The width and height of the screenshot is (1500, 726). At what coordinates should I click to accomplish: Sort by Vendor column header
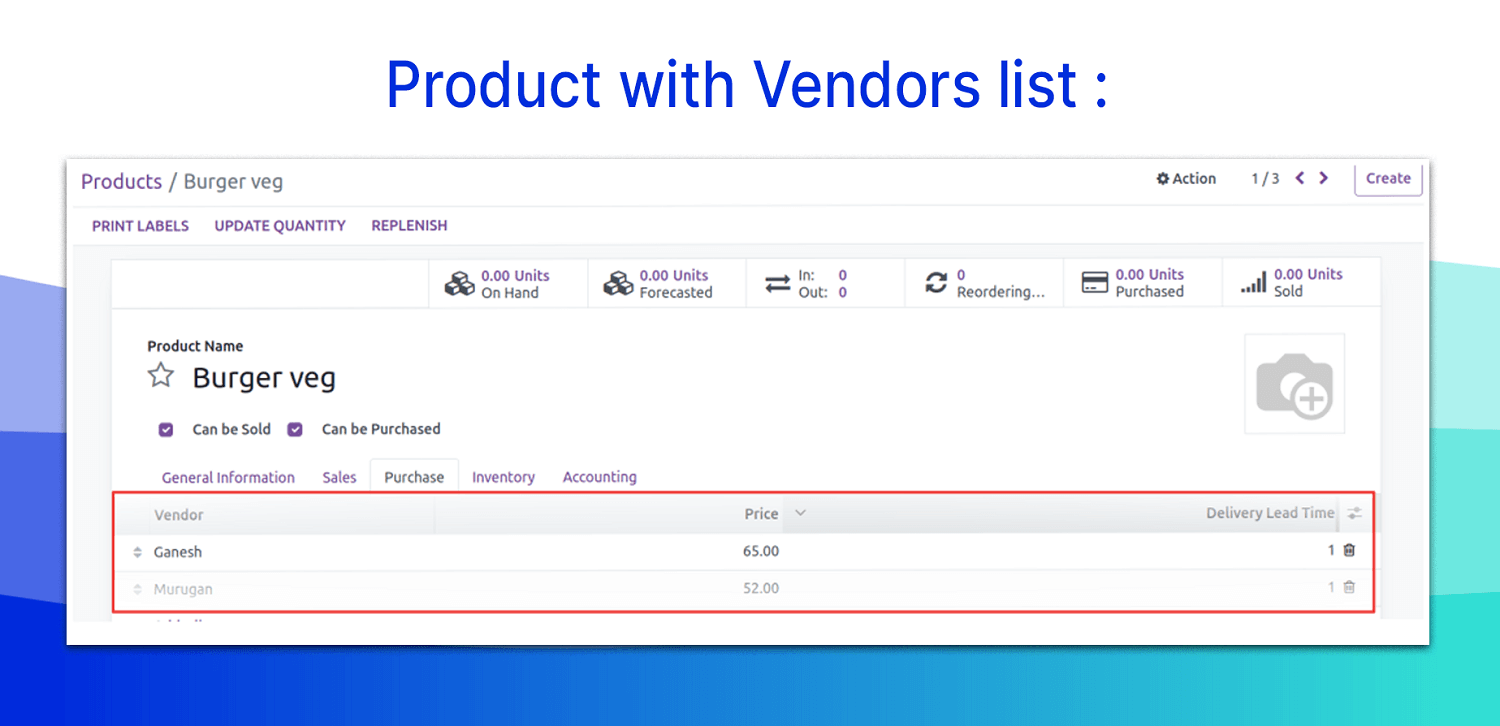[179, 515]
